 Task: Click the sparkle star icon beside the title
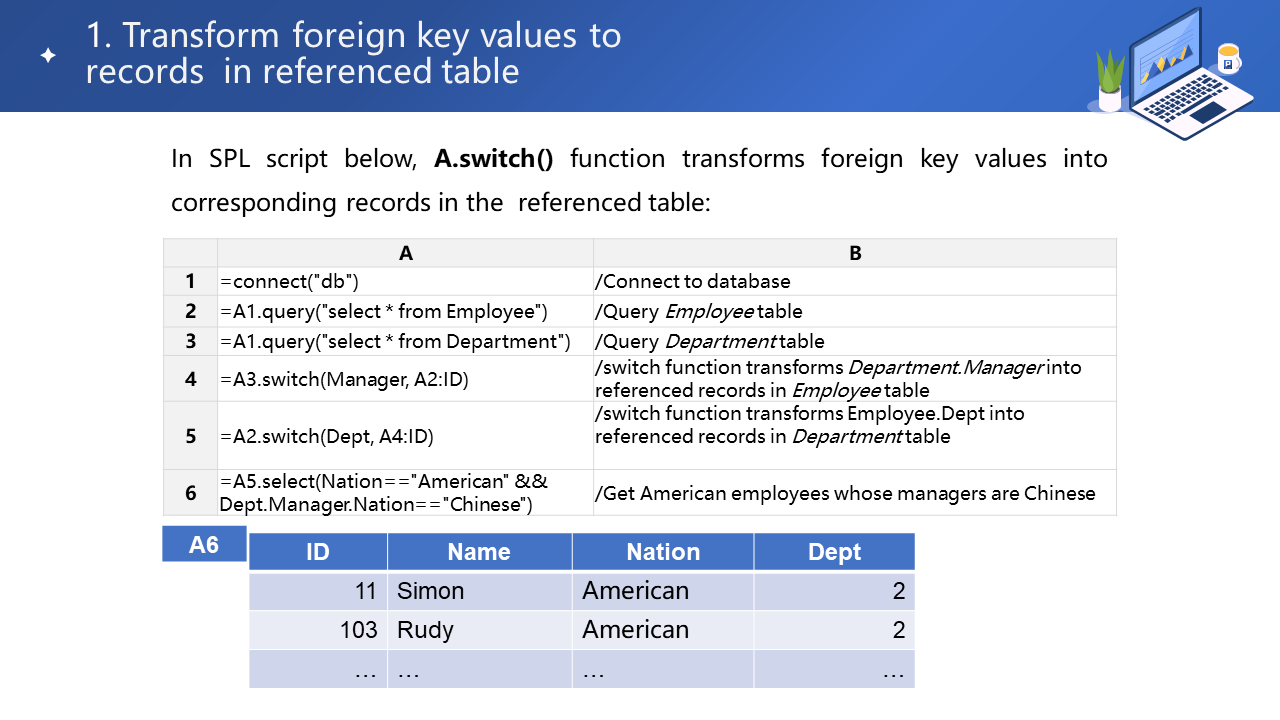[x=47, y=56]
